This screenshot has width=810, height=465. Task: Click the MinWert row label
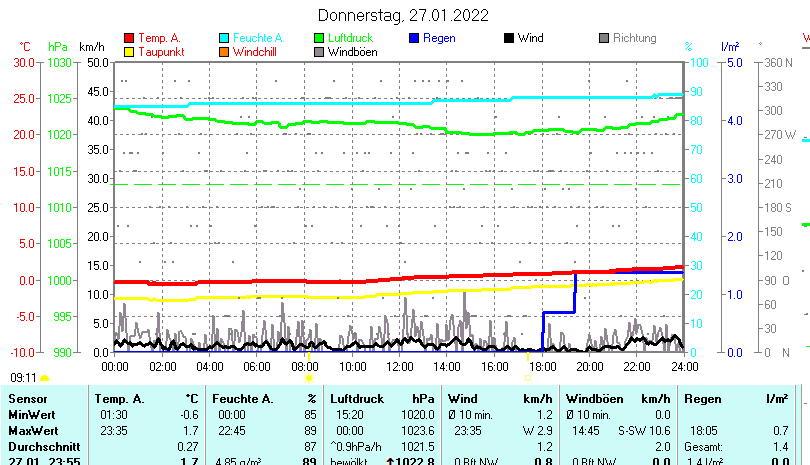tap(30, 414)
